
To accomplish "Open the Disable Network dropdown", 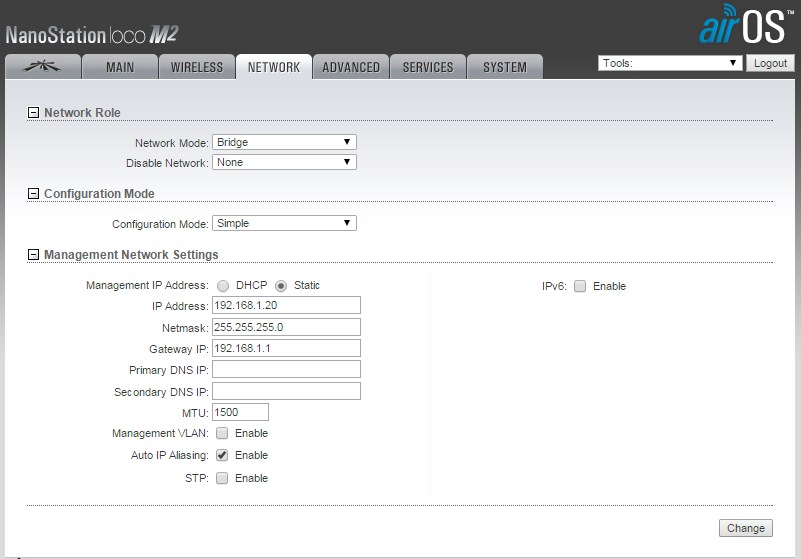I will (x=284, y=162).
